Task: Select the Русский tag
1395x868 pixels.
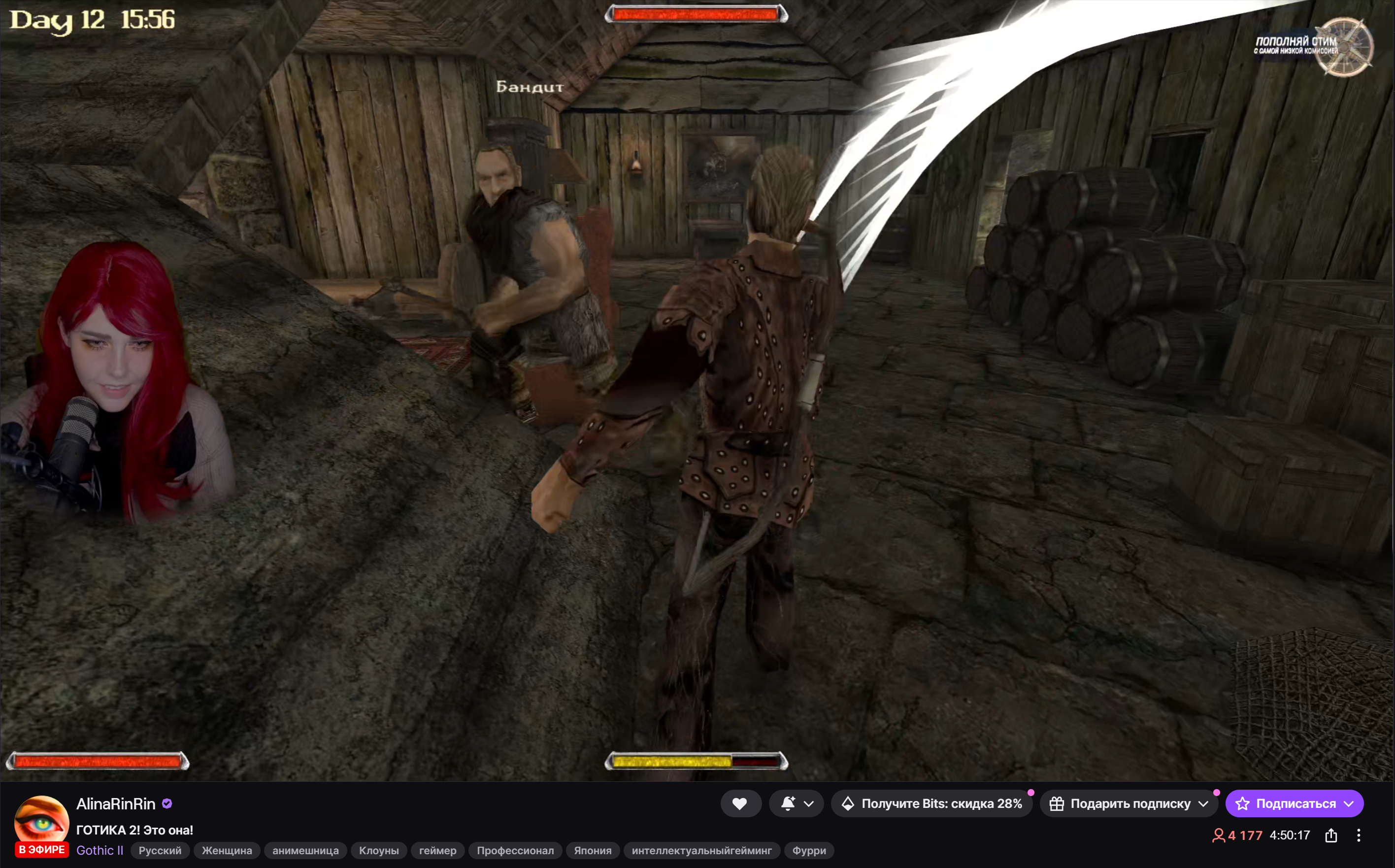Action: (x=160, y=850)
